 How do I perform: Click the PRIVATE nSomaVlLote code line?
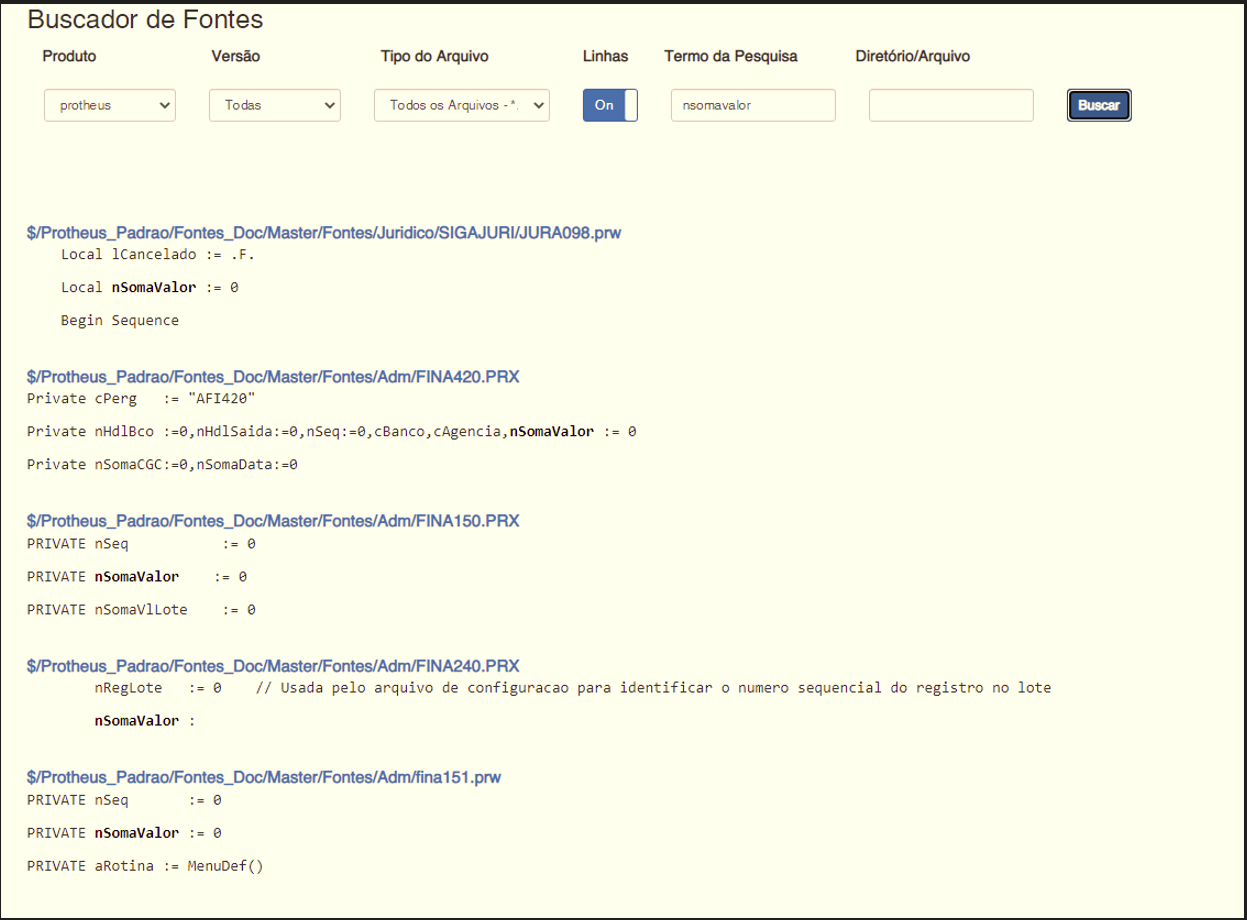pyautogui.click(x=140, y=609)
